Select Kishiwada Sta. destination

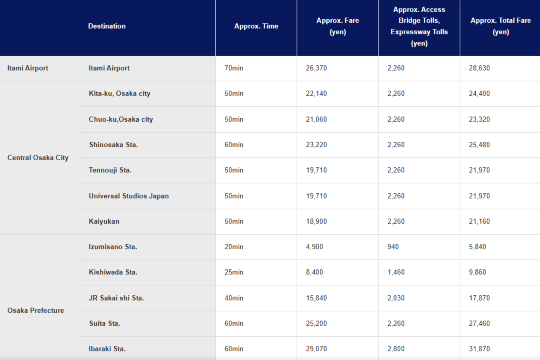pos(113,272)
